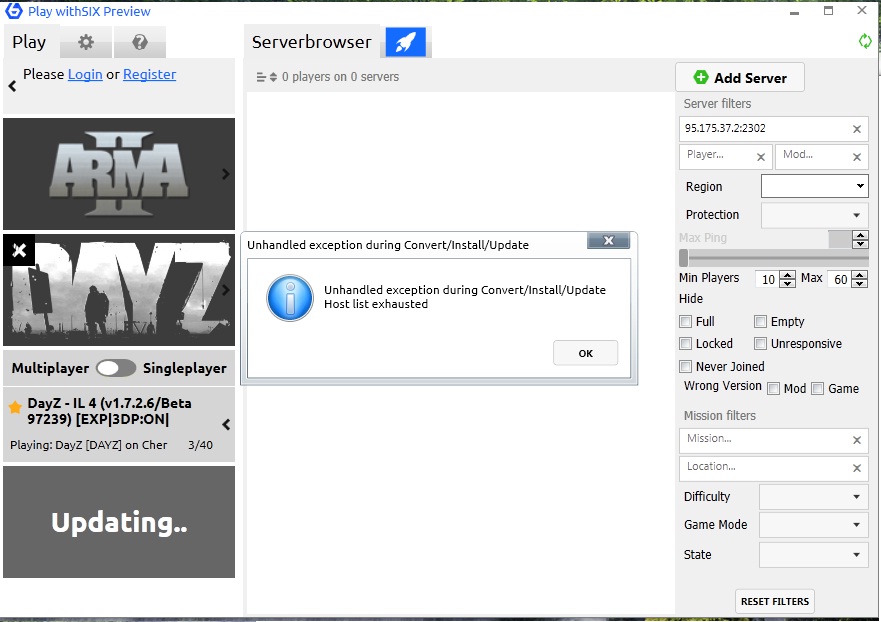Check the Never Joined checkbox
This screenshot has height=622, width=881.
pos(685,367)
